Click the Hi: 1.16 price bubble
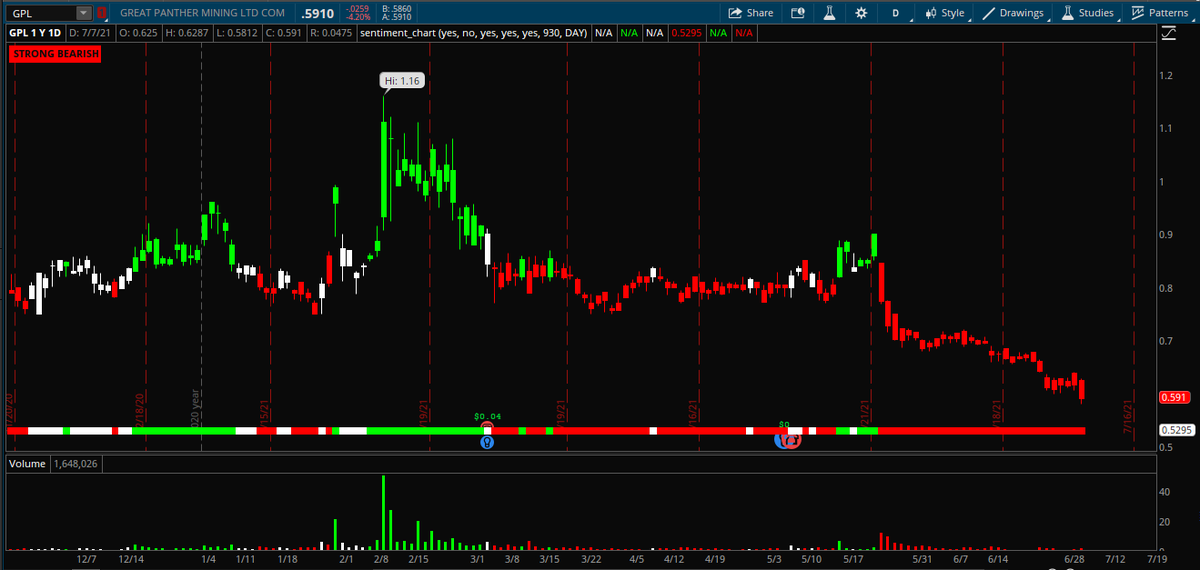The image size is (1200, 570). point(402,80)
